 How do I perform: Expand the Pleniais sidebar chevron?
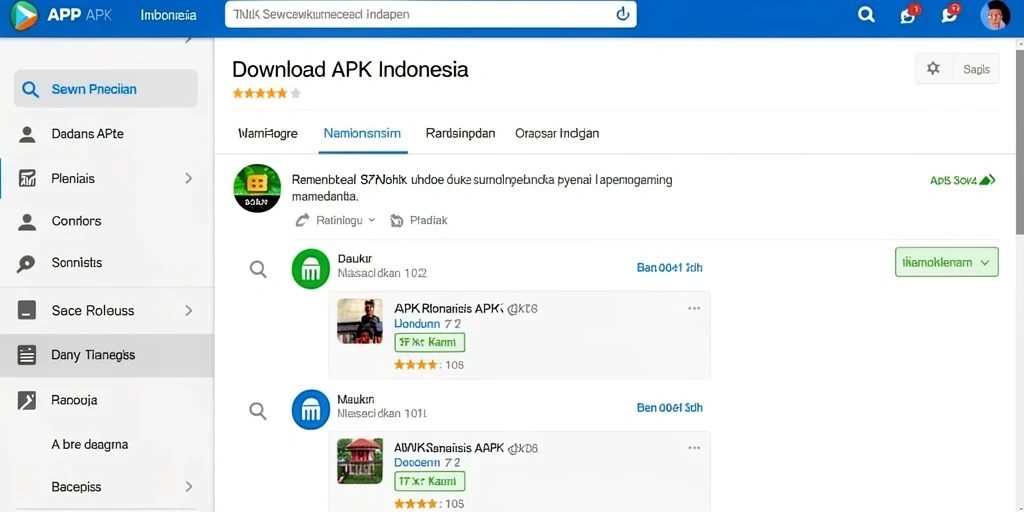pyautogui.click(x=189, y=178)
